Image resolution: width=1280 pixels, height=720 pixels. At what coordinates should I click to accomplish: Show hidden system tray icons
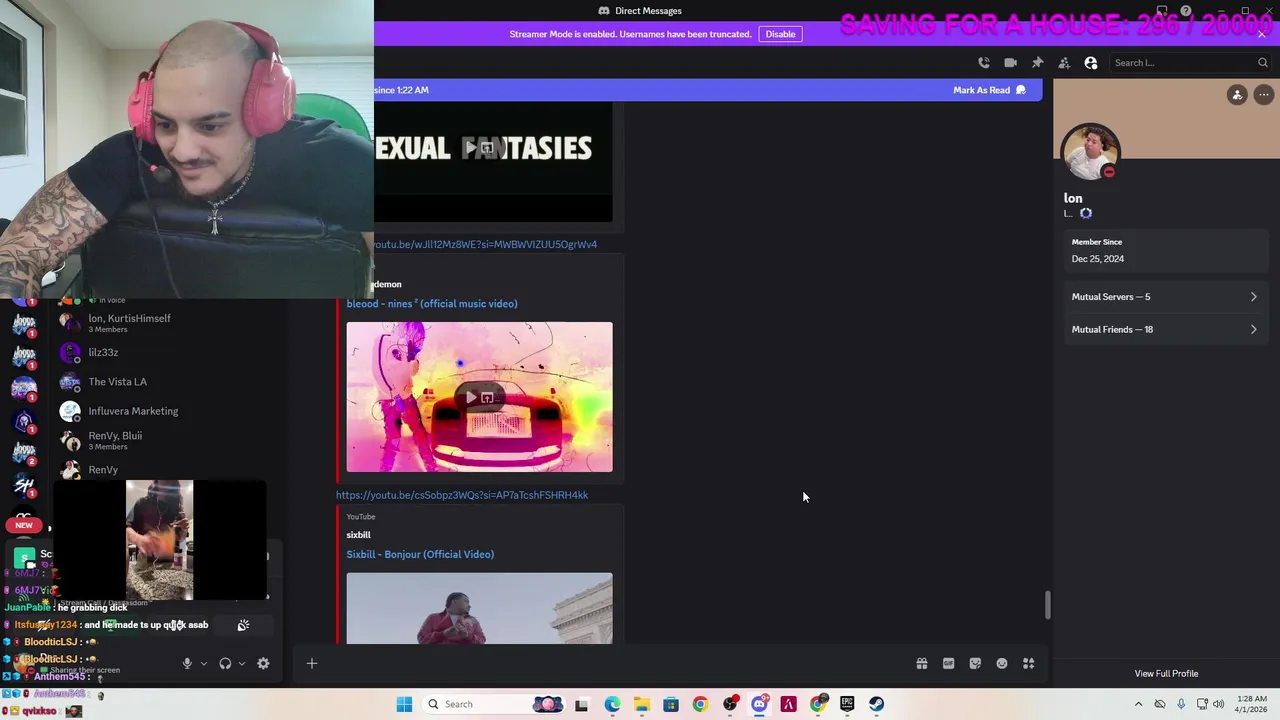(1138, 704)
